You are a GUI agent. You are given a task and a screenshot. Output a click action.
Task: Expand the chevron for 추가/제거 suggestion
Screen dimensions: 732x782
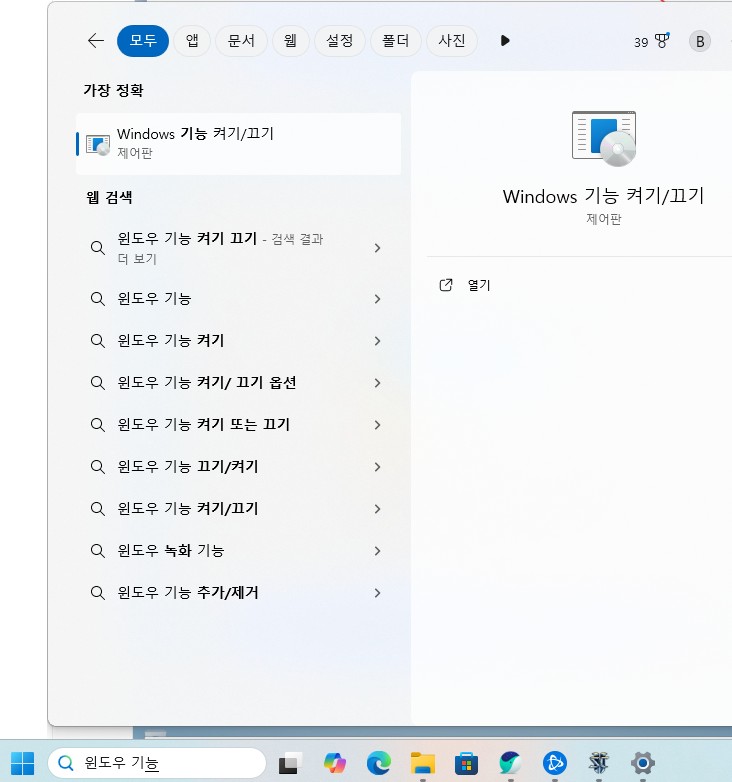[377, 593]
